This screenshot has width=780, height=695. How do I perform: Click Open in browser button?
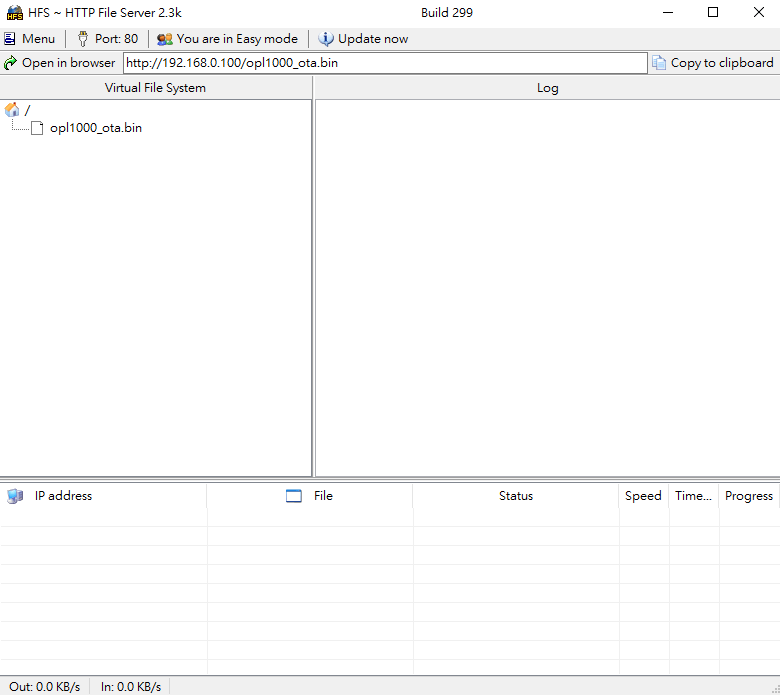[60, 63]
